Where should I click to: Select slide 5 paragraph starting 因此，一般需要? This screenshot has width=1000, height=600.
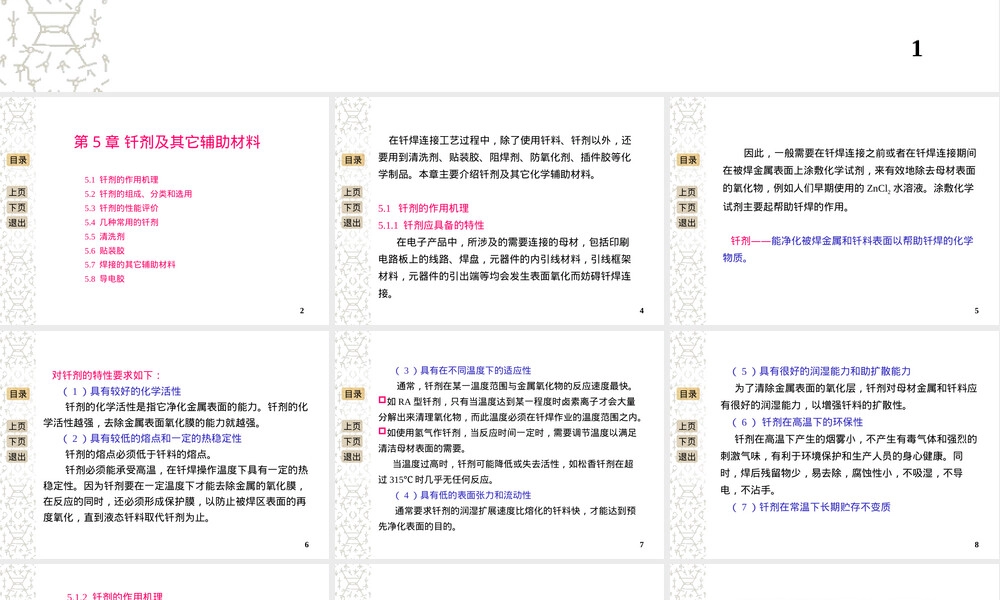(849, 180)
